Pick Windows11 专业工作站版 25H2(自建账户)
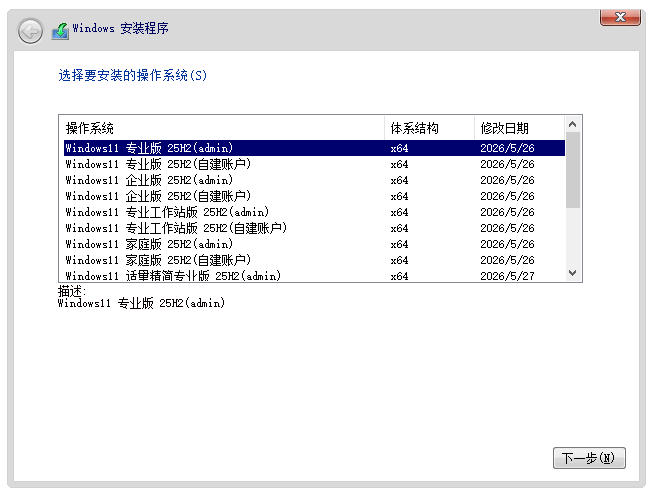This screenshot has width=657, height=498. point(314,228)
